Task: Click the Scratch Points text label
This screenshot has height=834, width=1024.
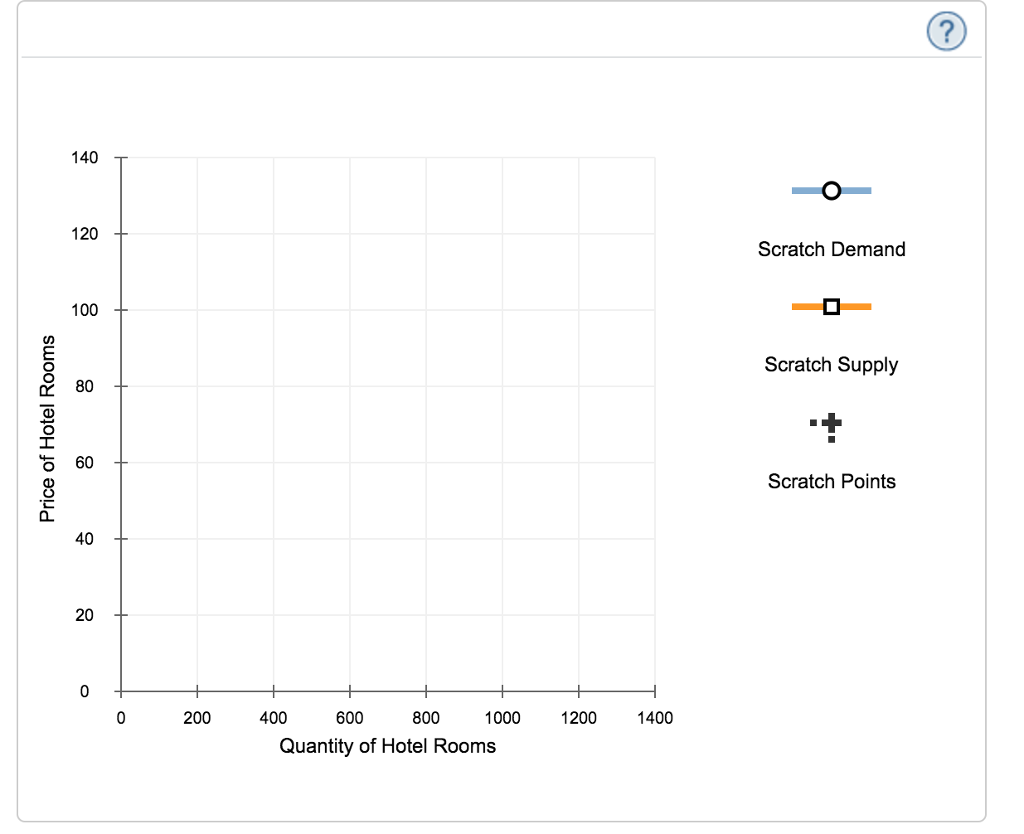Action: [x=831, y=481]
